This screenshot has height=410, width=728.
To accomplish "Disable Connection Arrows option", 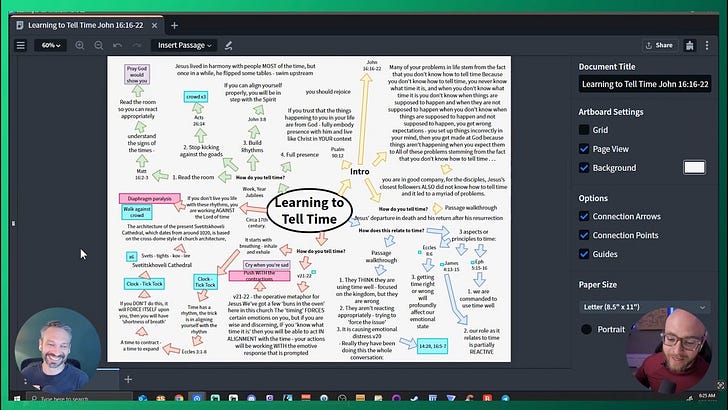I will [x=584, y=216].
